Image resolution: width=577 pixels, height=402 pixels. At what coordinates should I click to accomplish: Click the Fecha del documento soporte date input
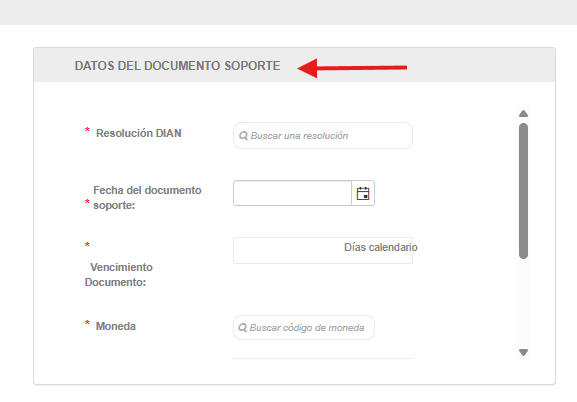(x=293, y=193)
